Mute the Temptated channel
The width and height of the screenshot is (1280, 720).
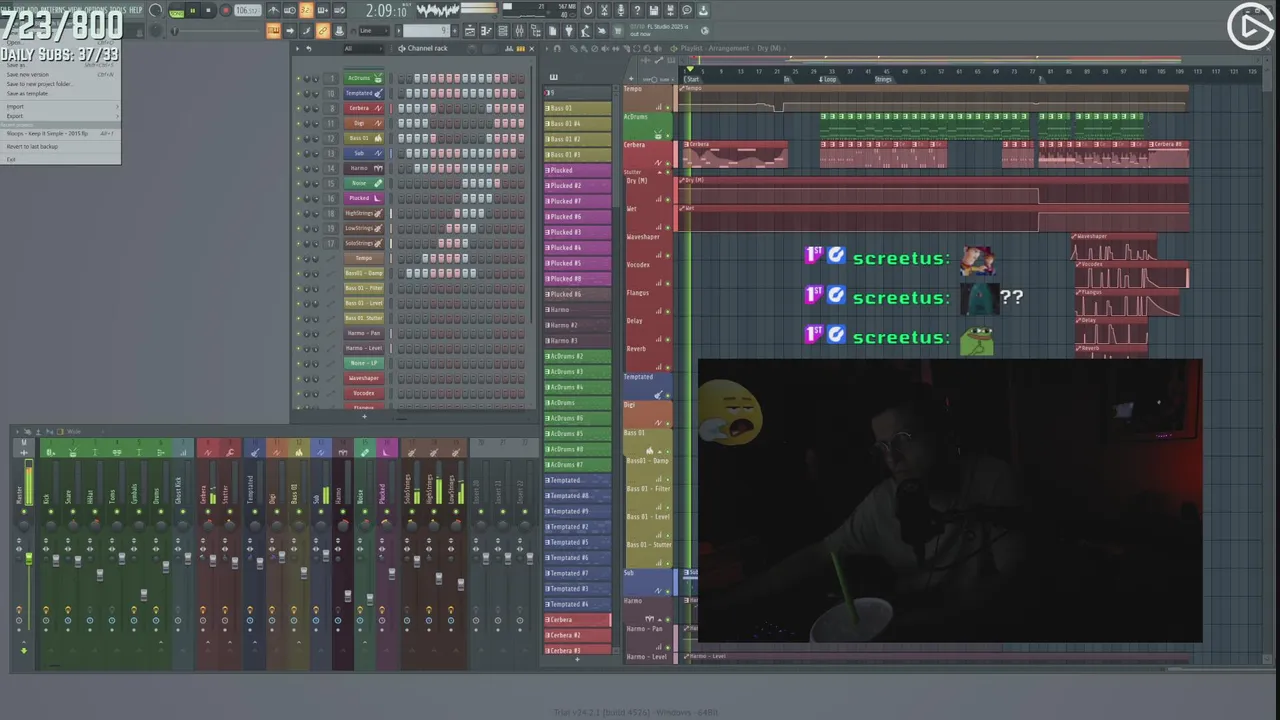298,93
